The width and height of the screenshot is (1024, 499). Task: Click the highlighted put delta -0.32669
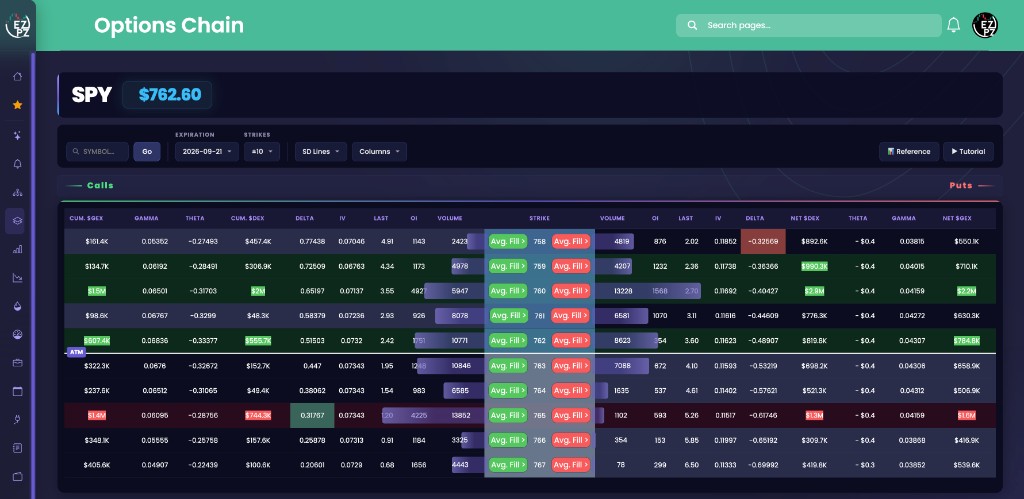[763, 241]
